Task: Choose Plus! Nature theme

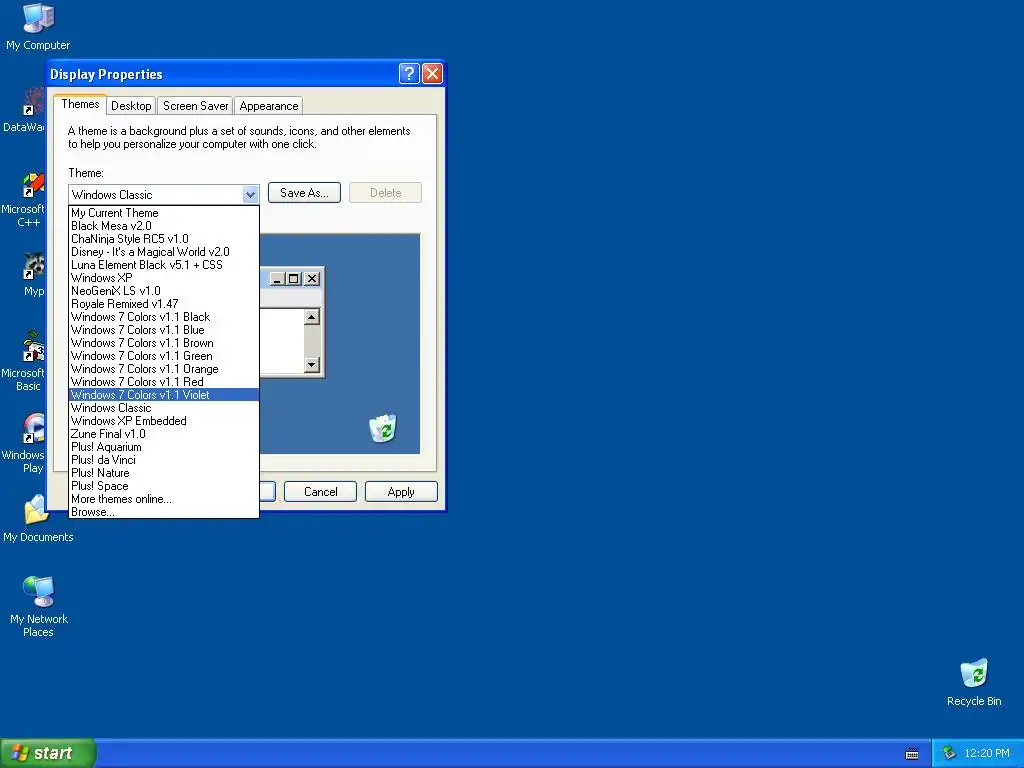Action: click(164, 473)
